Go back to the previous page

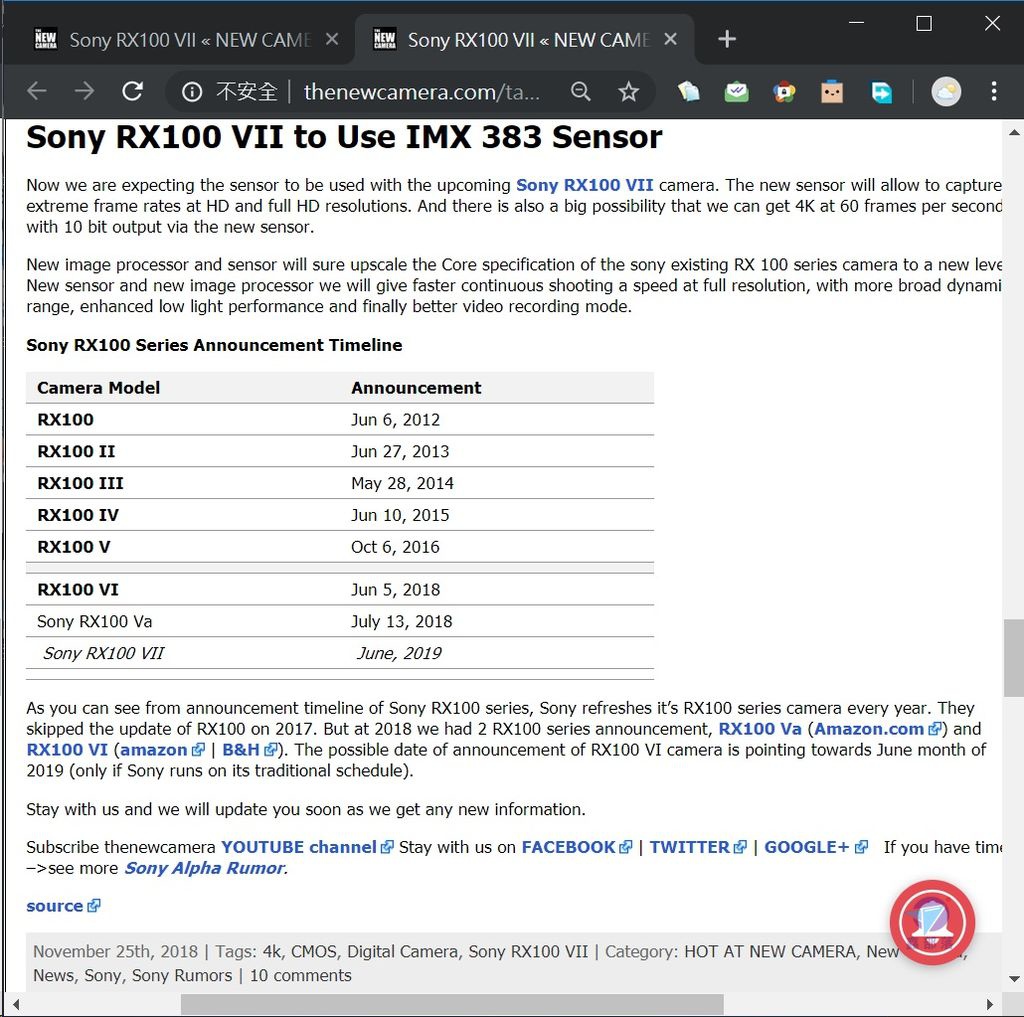[x=37, y=91]
